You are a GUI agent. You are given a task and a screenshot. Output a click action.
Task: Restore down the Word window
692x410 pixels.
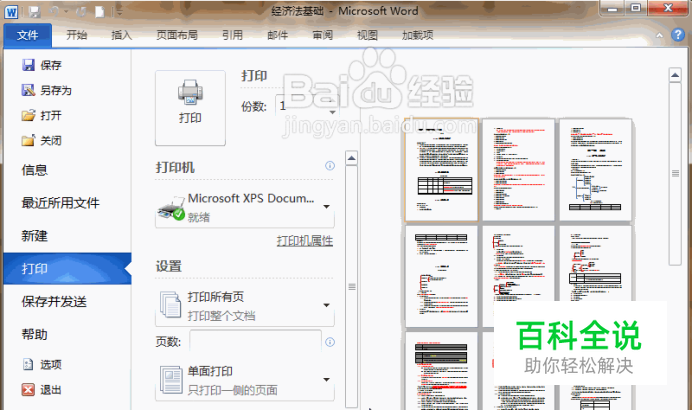tap(636, 8)
